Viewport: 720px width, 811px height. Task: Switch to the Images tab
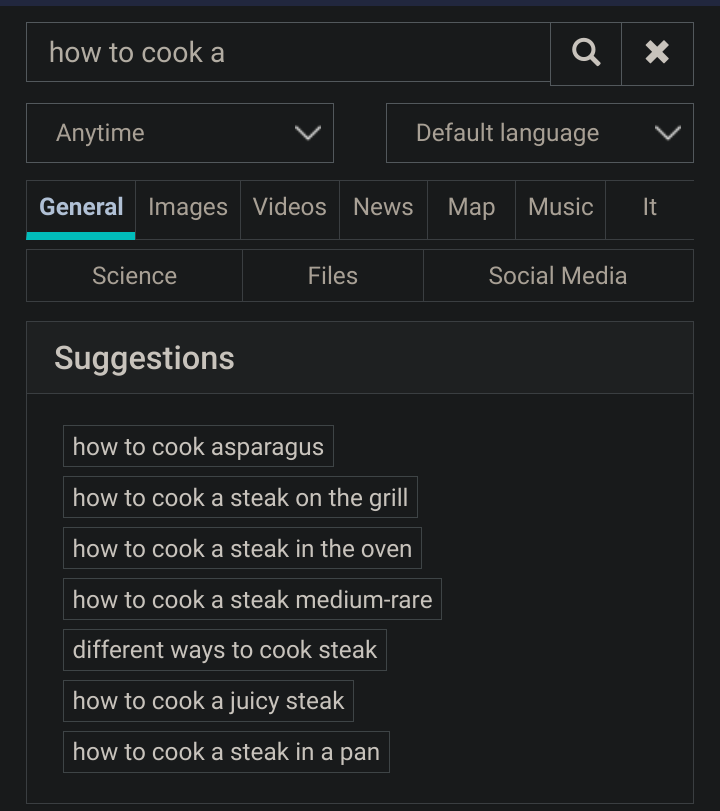coord(187,208)
